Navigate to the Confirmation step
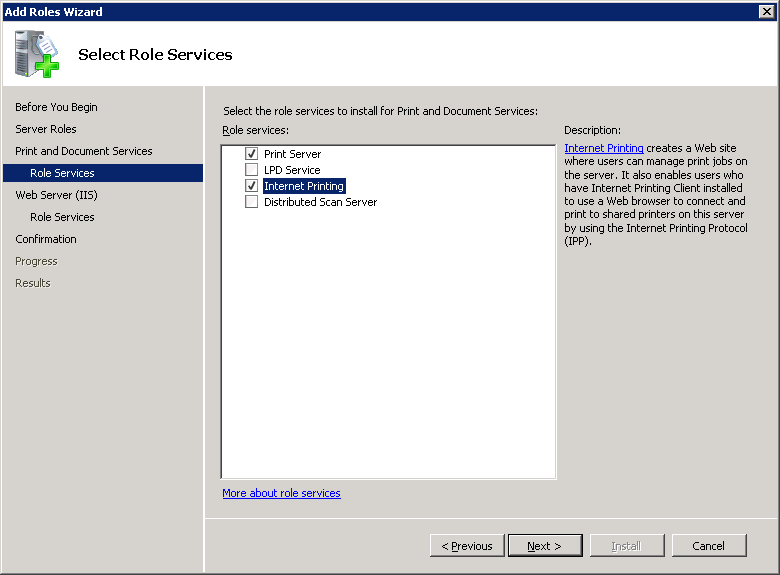Screen dimensions: 780x575 pyautogui.click(x=46, y=239)
